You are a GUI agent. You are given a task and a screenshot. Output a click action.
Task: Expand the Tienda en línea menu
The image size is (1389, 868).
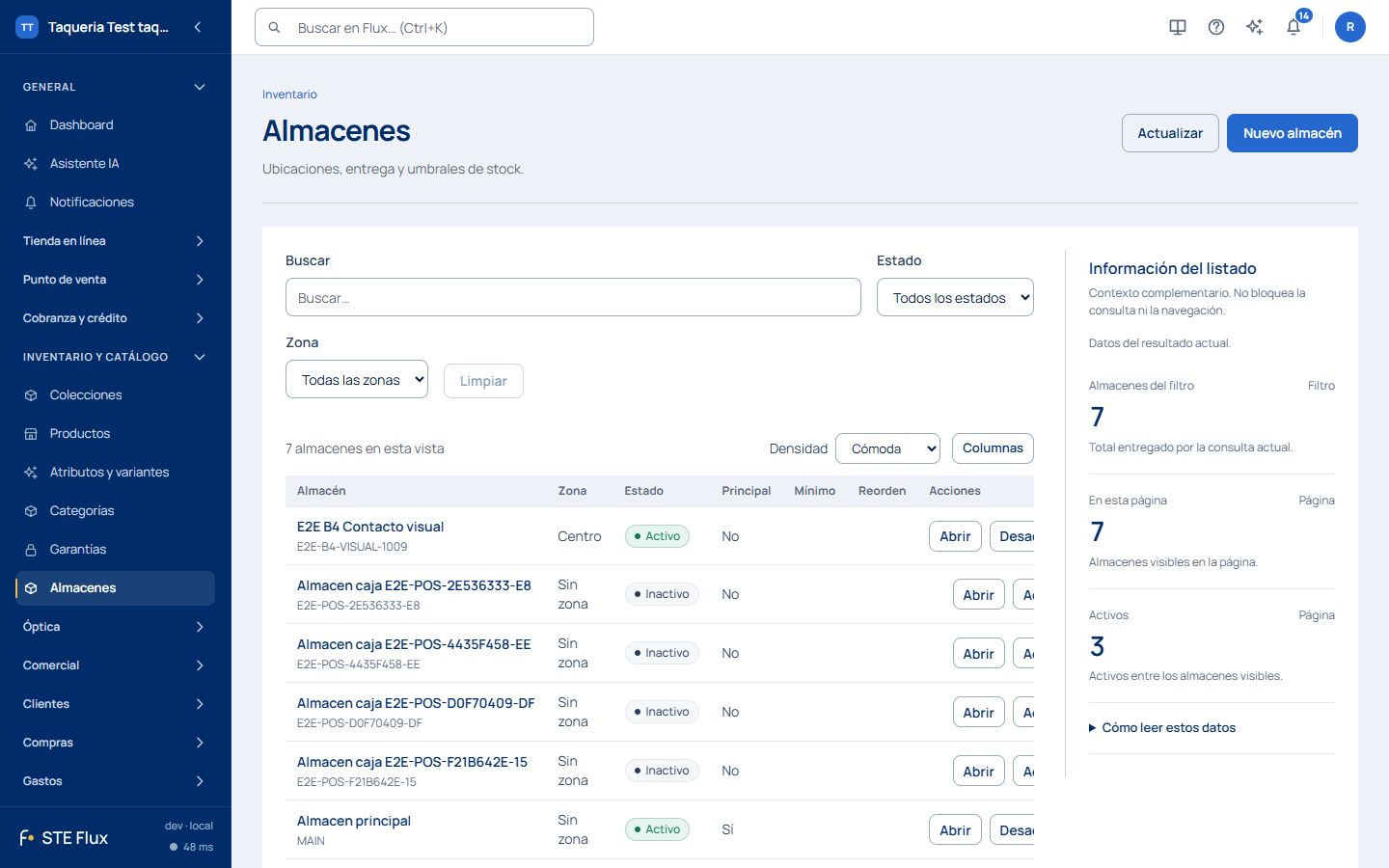(x=115, y=241)
